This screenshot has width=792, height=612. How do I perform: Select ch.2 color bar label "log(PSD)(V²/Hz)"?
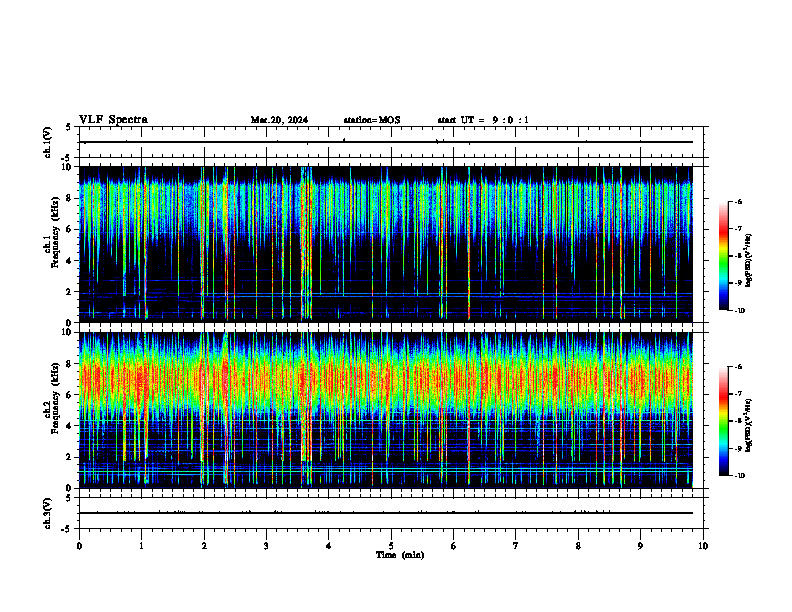pos(748,425)
